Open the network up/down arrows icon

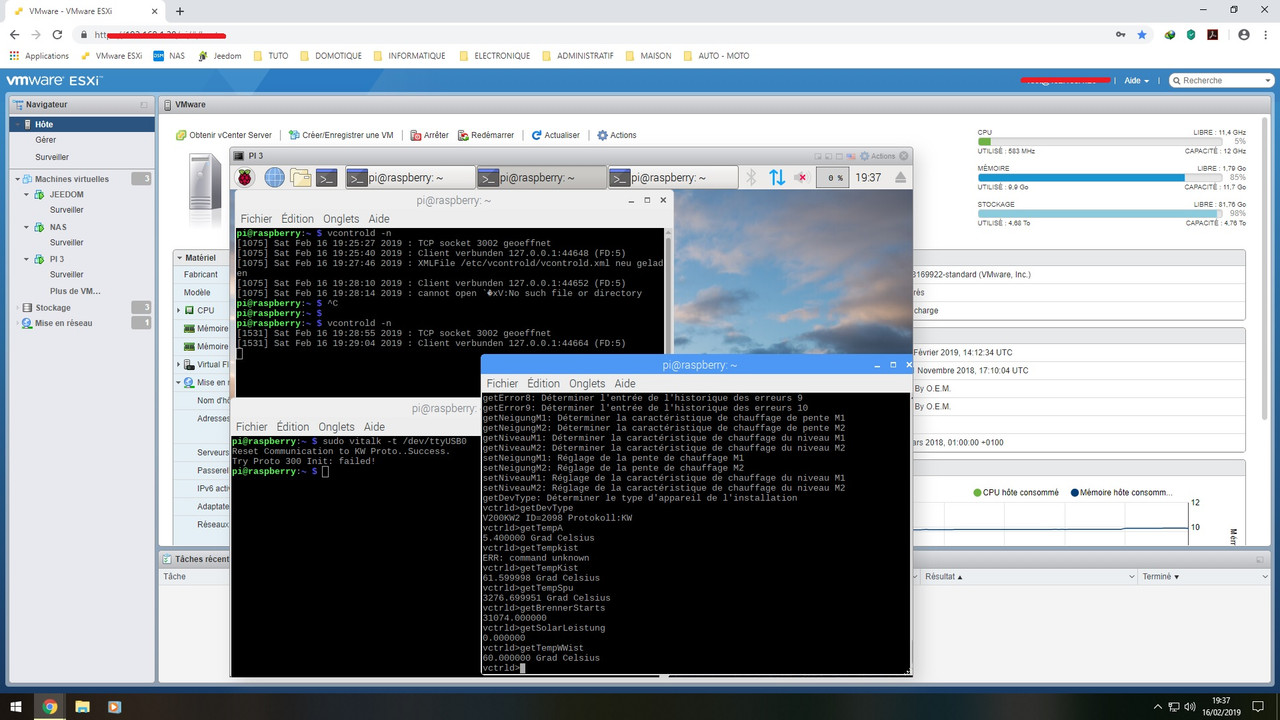pos(777,178)
